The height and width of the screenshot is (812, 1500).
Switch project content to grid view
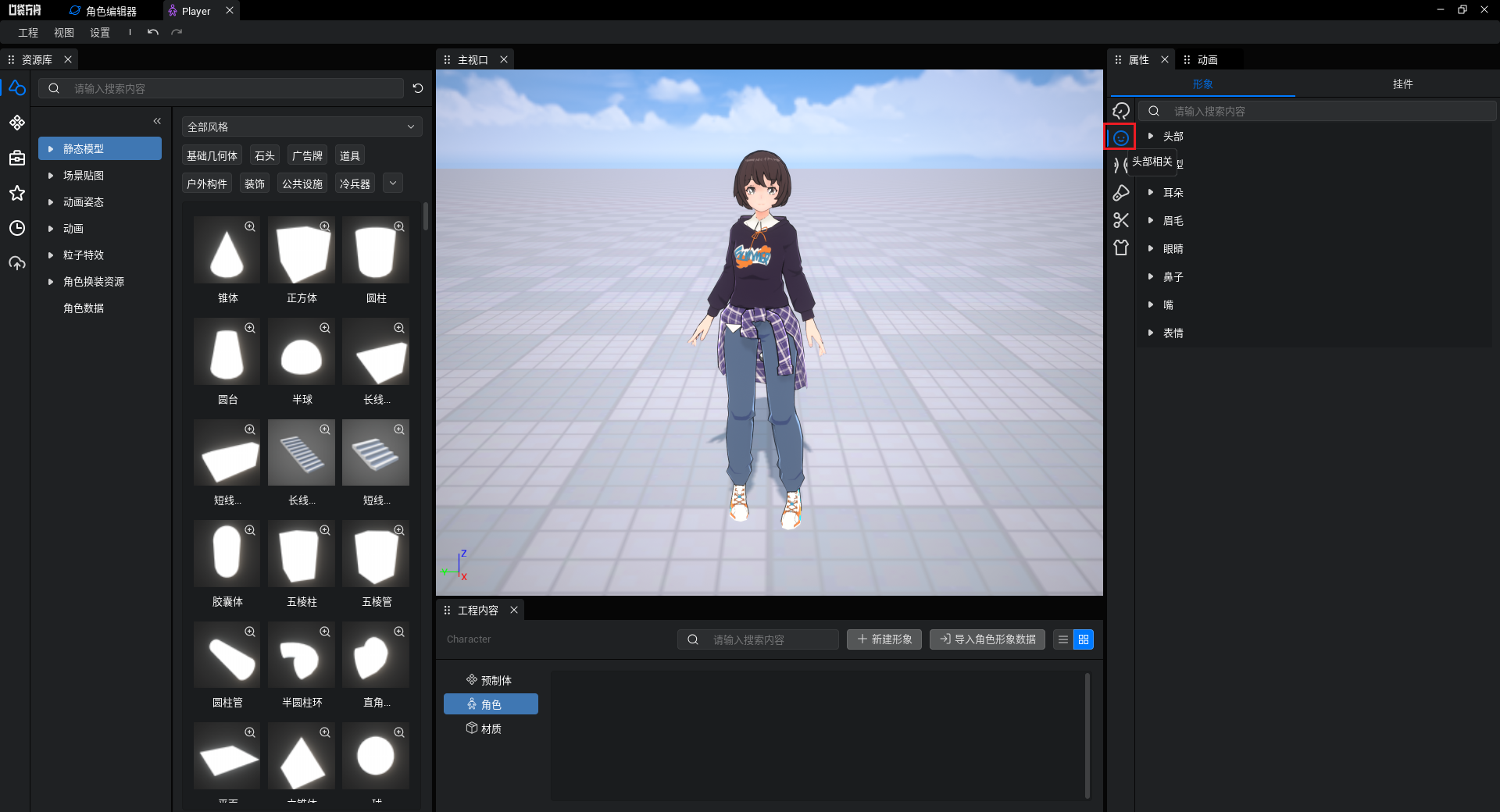1084,639
